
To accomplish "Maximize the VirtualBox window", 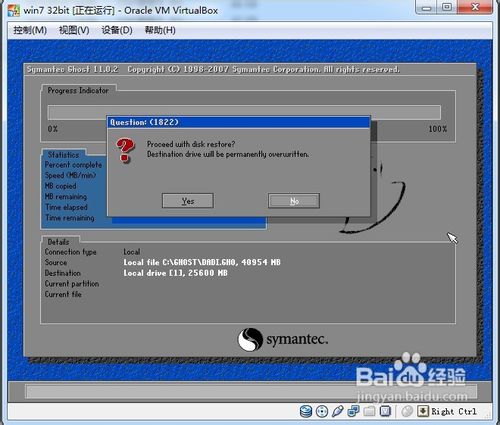I will point(447,7).
